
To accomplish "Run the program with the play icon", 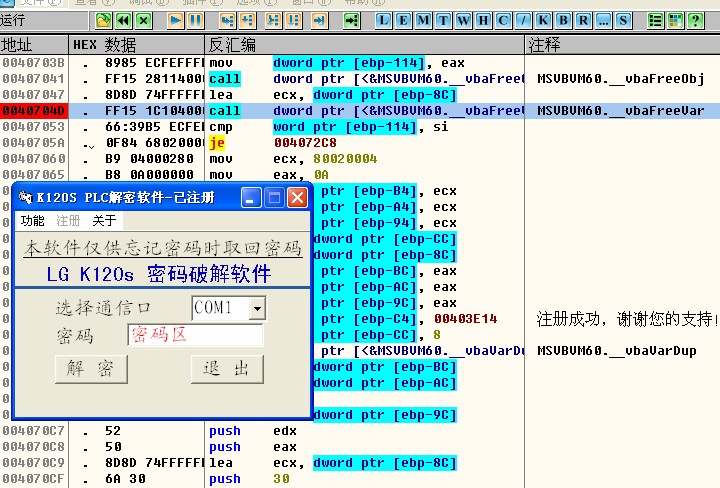I will [175, 21].
